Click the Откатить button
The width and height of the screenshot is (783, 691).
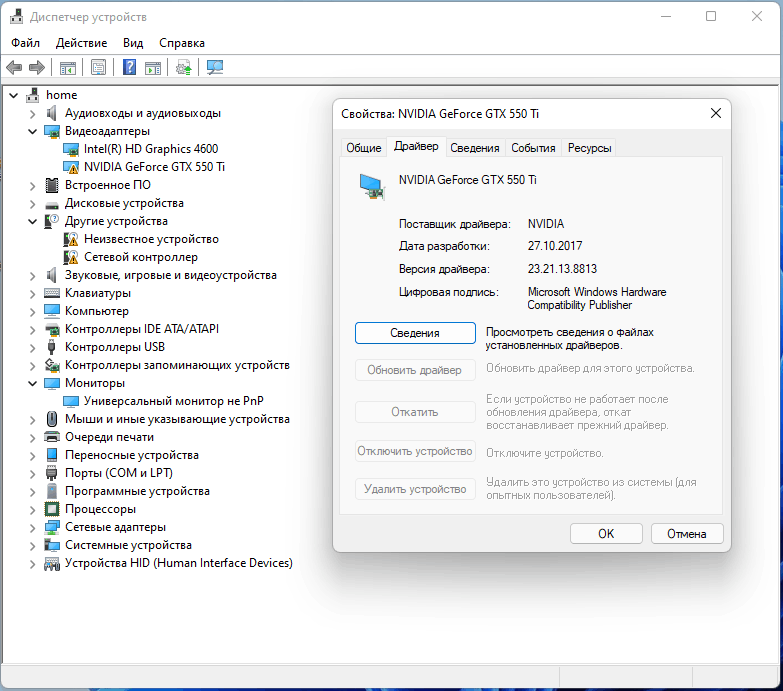[415, 412]
